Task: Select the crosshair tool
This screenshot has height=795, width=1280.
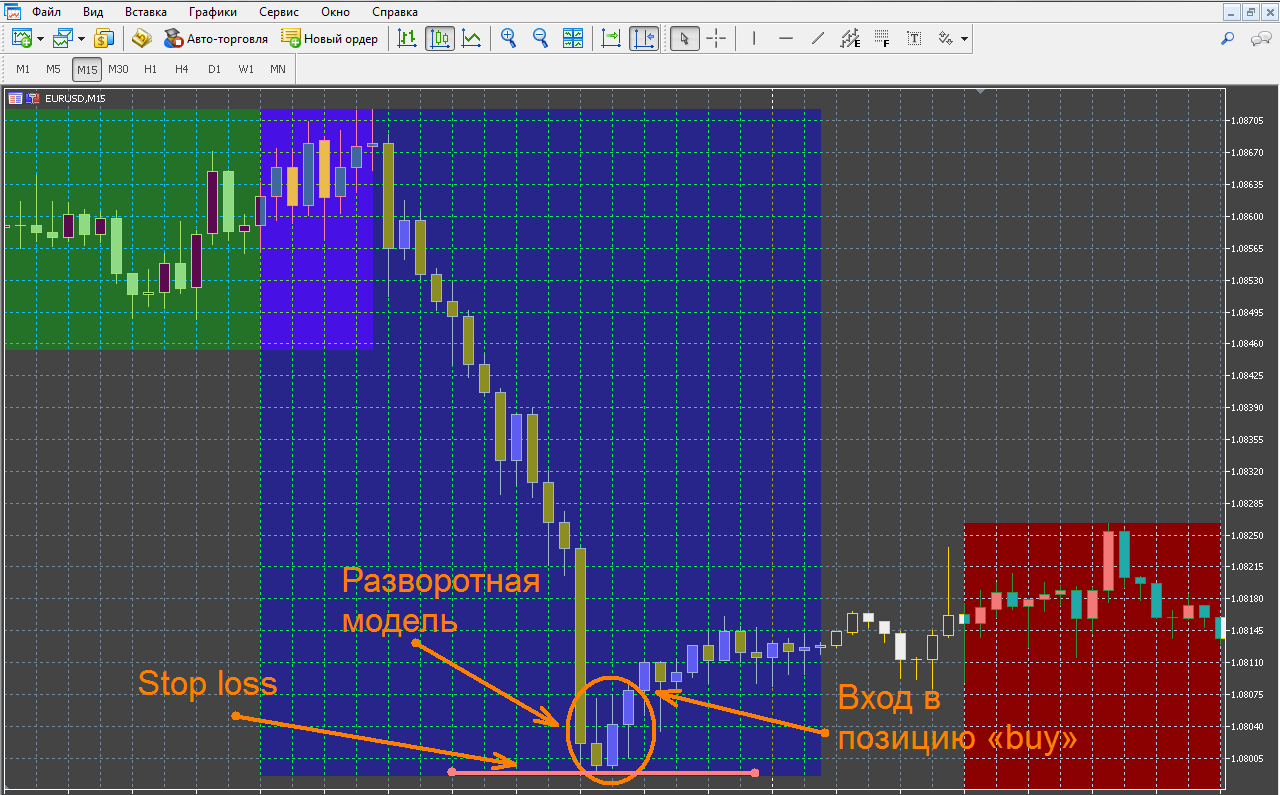Action: coord(717,39)
